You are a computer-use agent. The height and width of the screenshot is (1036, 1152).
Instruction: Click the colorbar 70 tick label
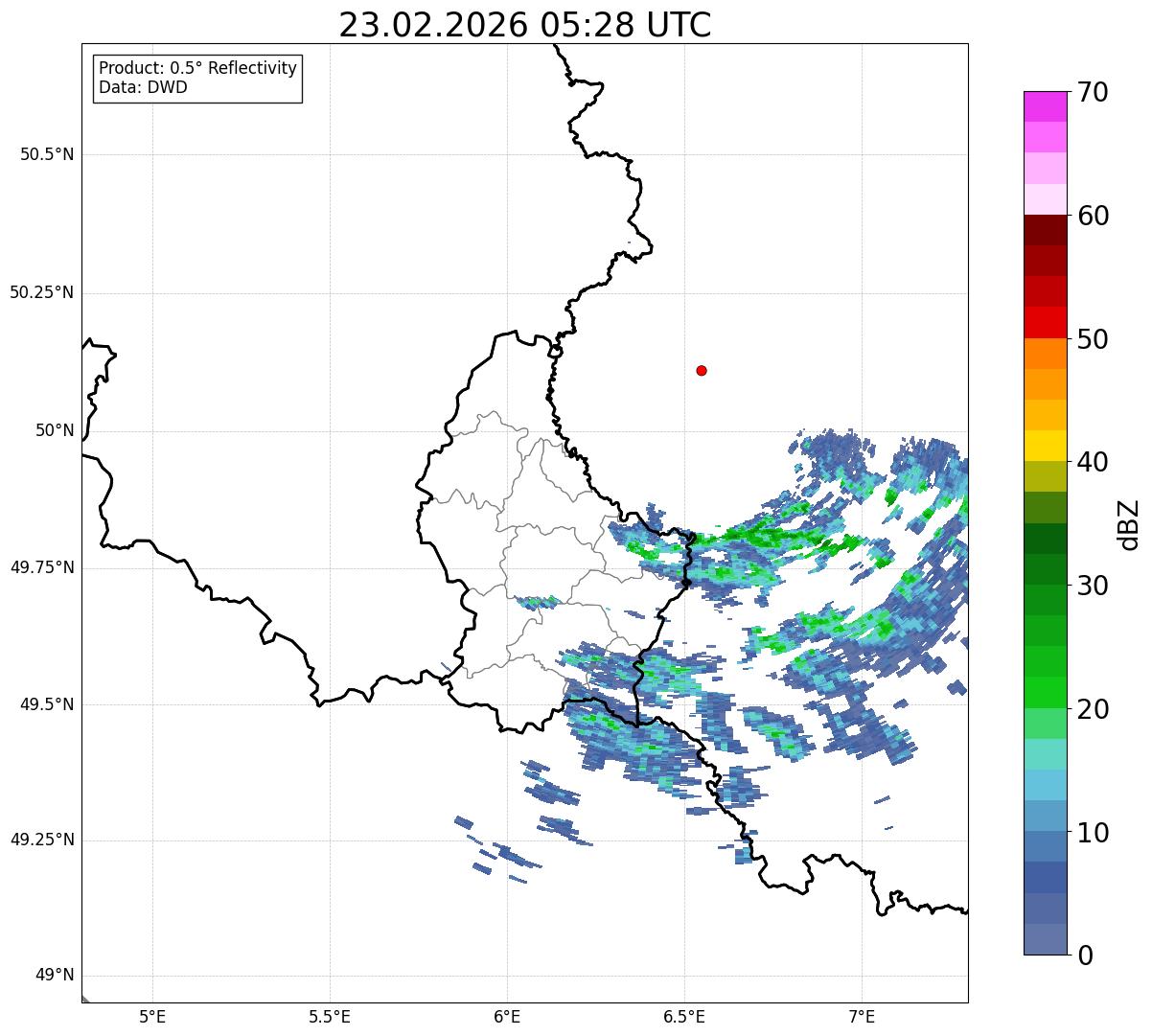[1093, 92]
